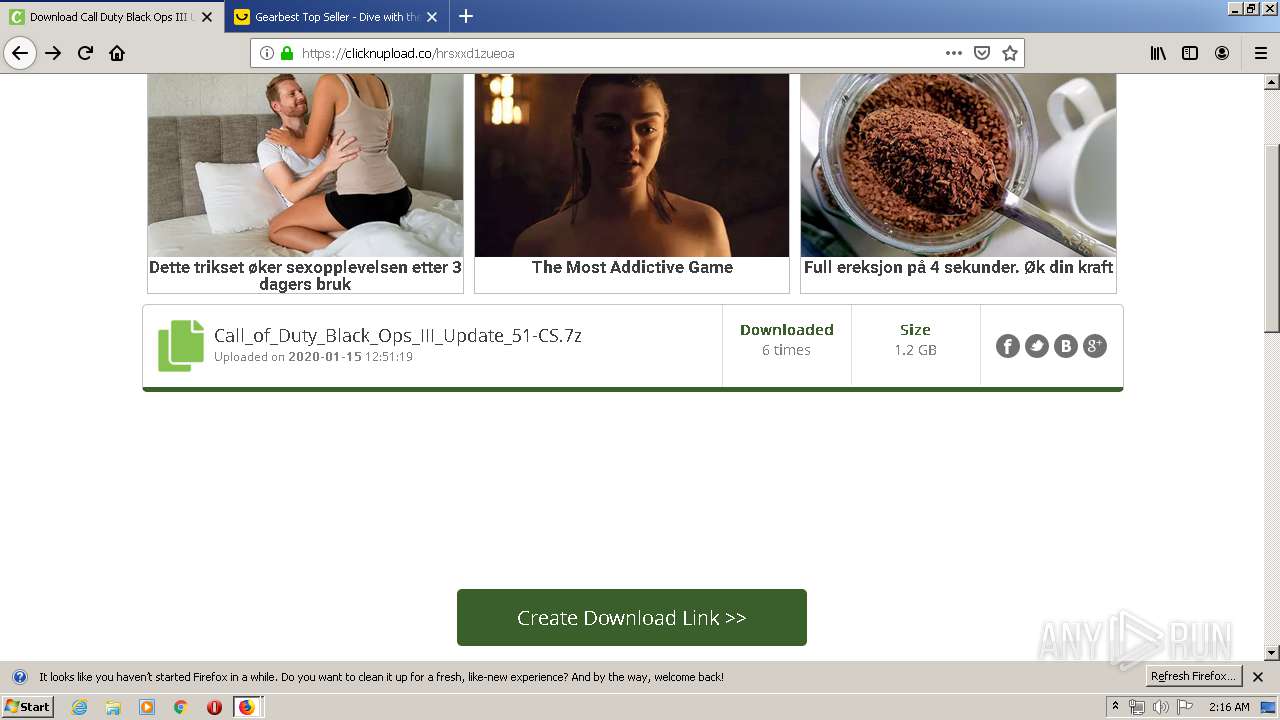Share the file via the B icon
The height and width of the screenshot is (720, 1280).
(x=1066, y=346)
